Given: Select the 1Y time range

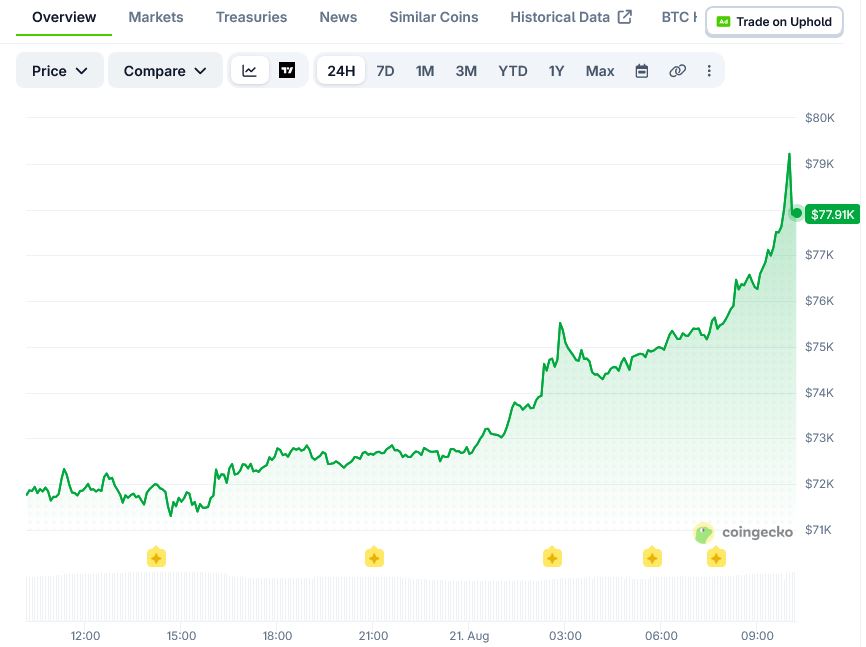Looking at the screenshot, I should click(556, 71).
